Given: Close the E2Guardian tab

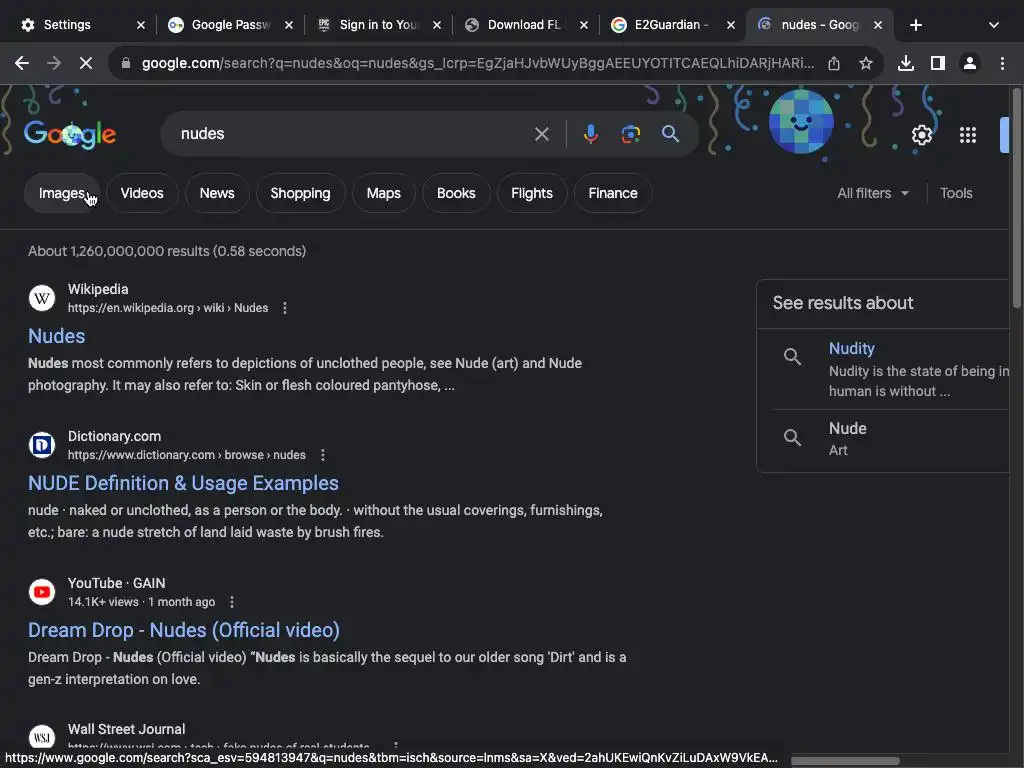Looking at the screenshot, I should pyautogui.click(x=731, y=25).
